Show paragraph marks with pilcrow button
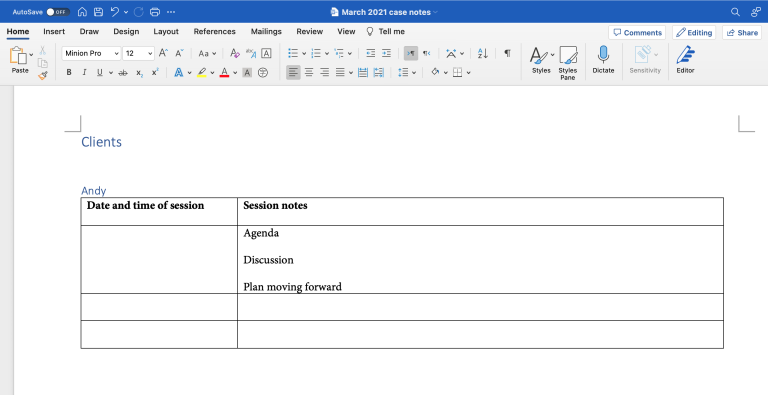The height and width of the screenshot is (395, 768). pos(507,53)
